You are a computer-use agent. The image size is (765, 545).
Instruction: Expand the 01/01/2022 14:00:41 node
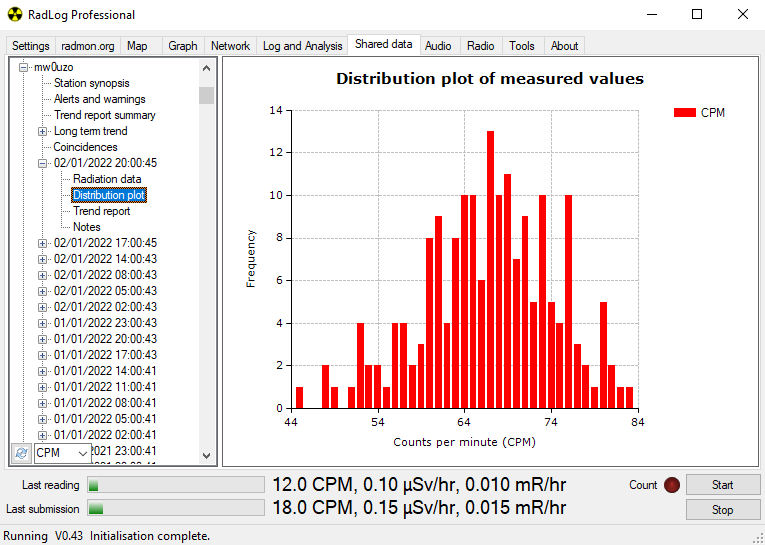(x=43, y=371)
